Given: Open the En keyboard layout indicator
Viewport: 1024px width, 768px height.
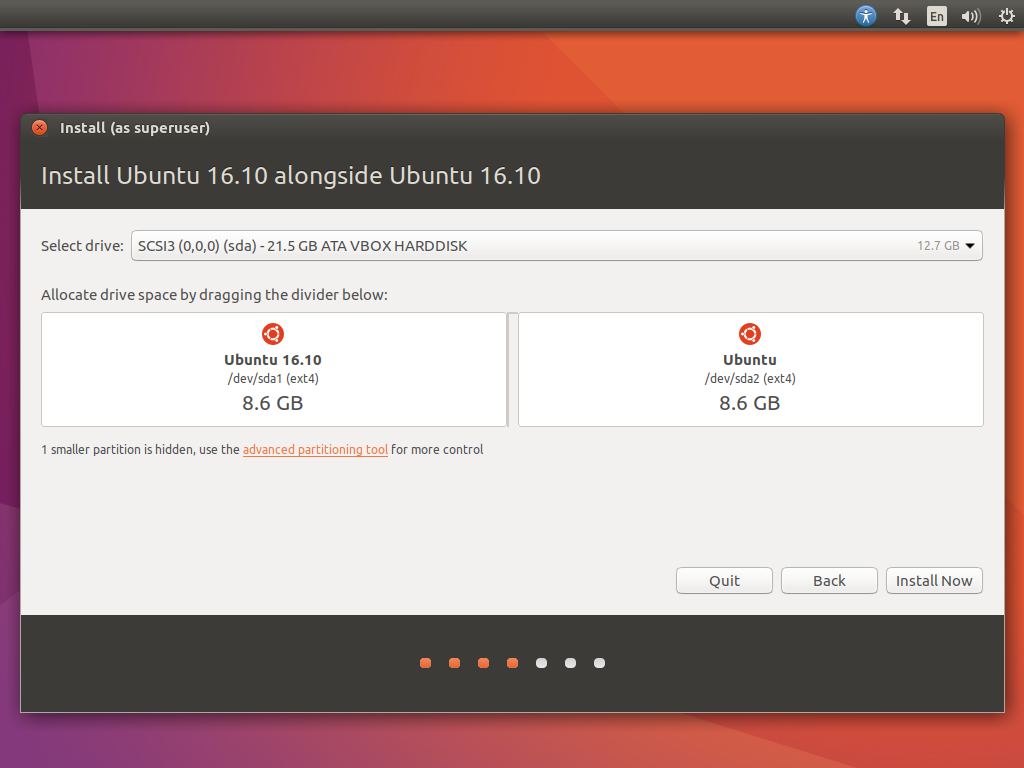Looking at the screenshot, I should [936, 16].
